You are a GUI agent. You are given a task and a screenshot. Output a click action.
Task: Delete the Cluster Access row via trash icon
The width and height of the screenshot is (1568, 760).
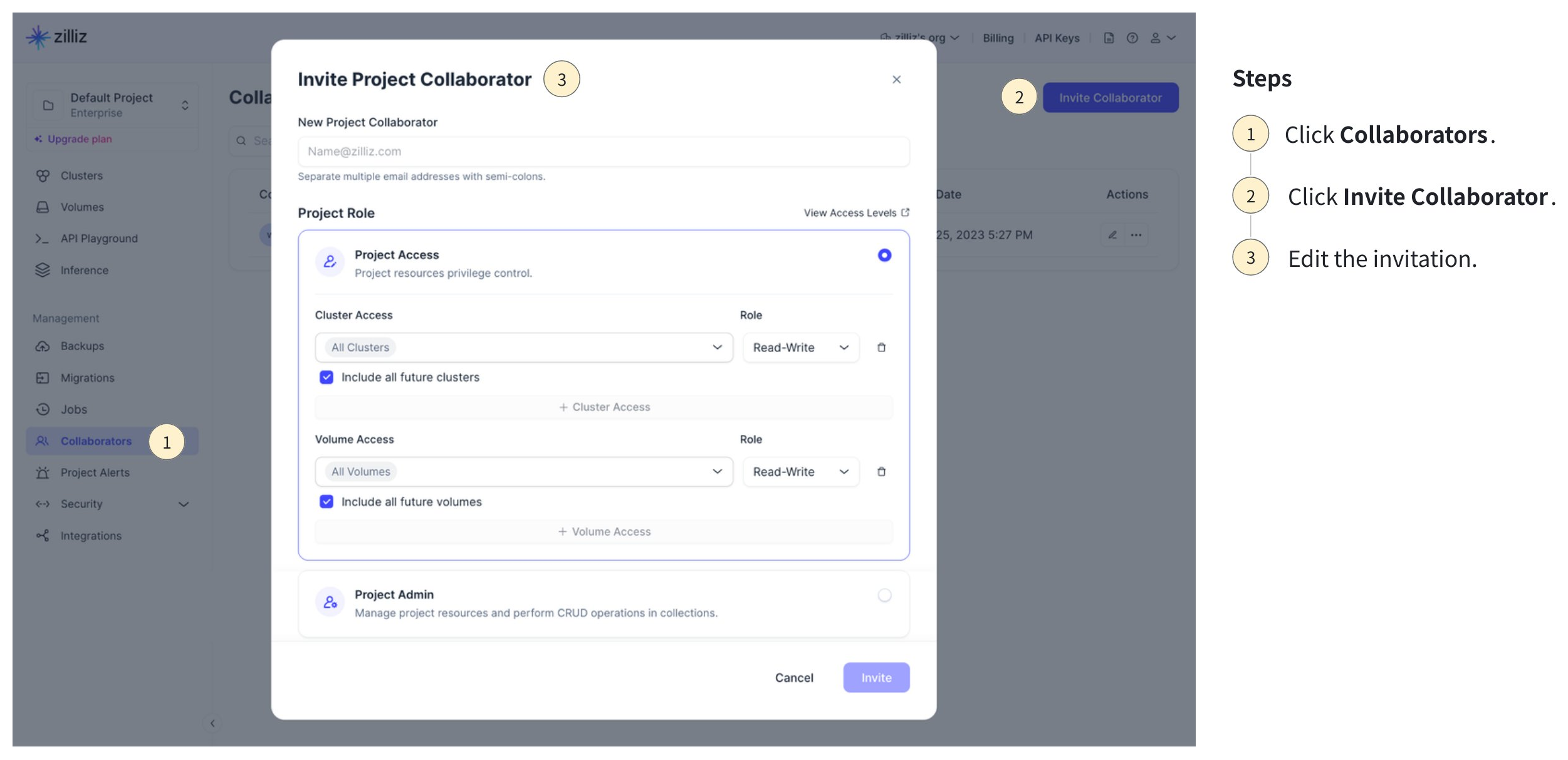click(881, 348)
